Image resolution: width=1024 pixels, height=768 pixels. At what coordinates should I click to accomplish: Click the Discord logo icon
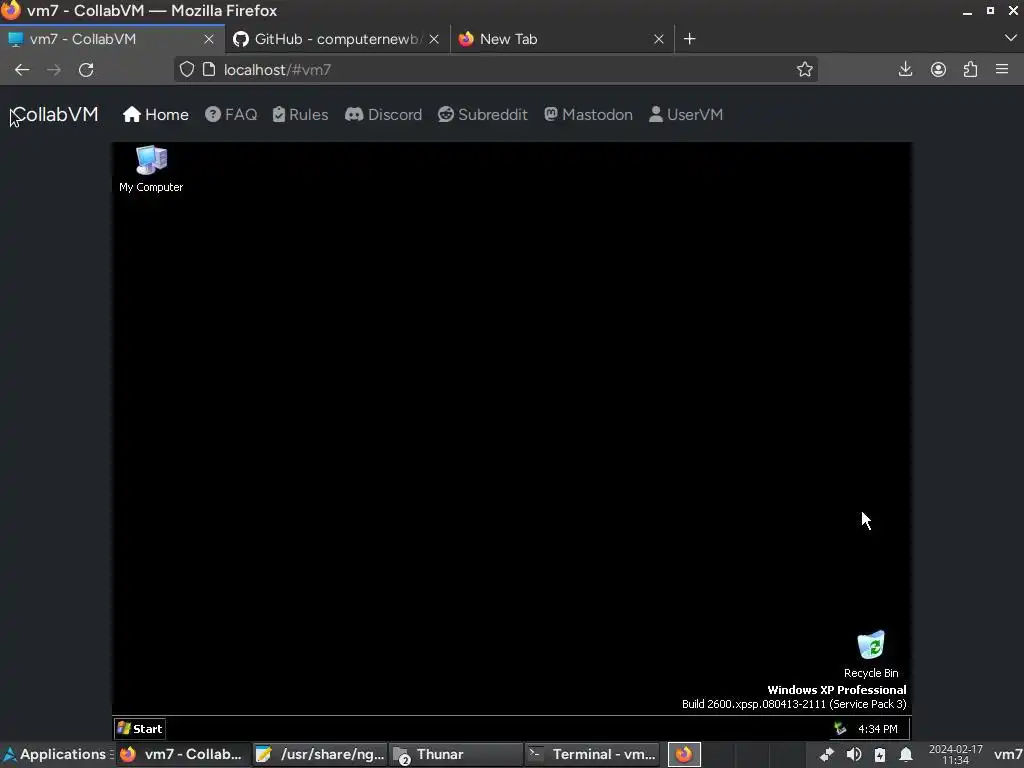point(354,114)
